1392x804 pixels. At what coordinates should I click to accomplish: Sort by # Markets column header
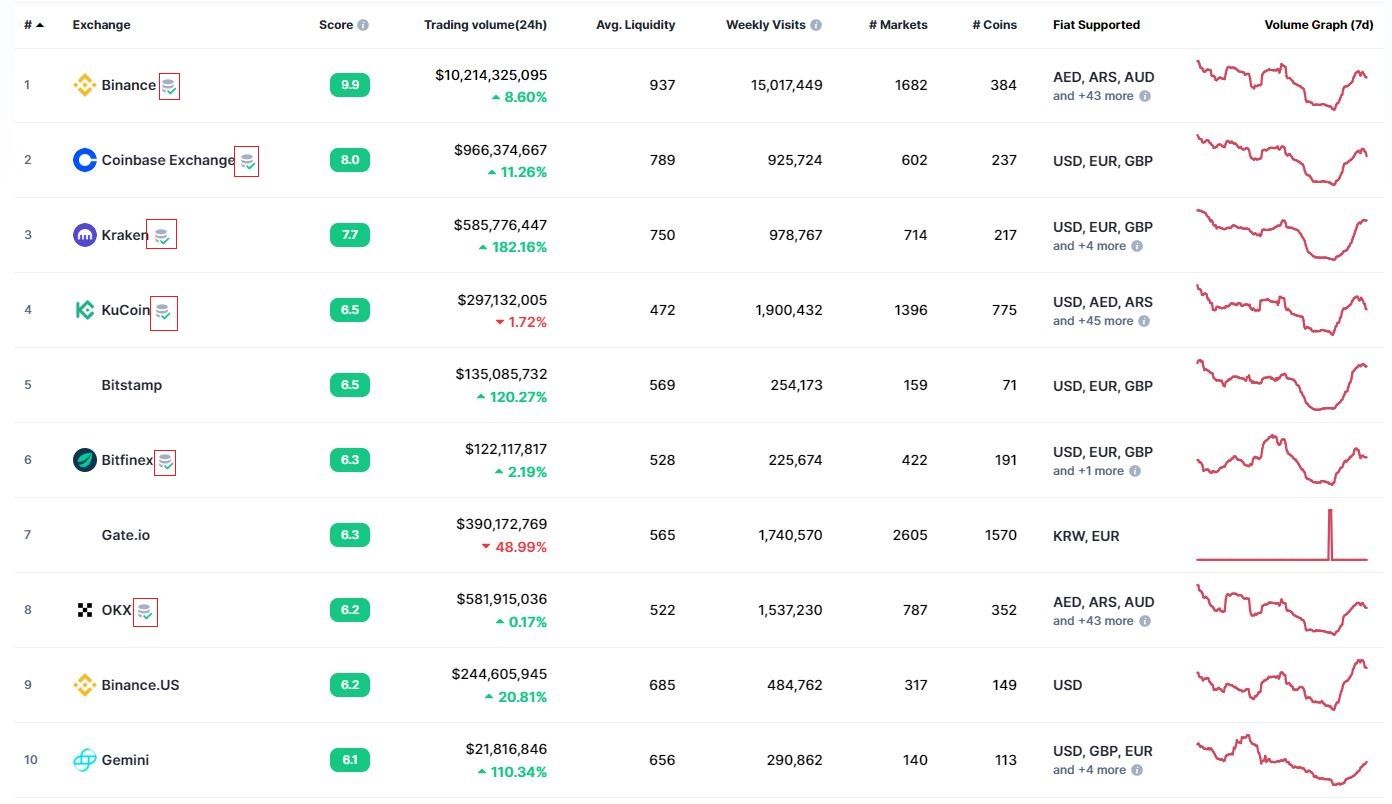[x=898, y=25]
